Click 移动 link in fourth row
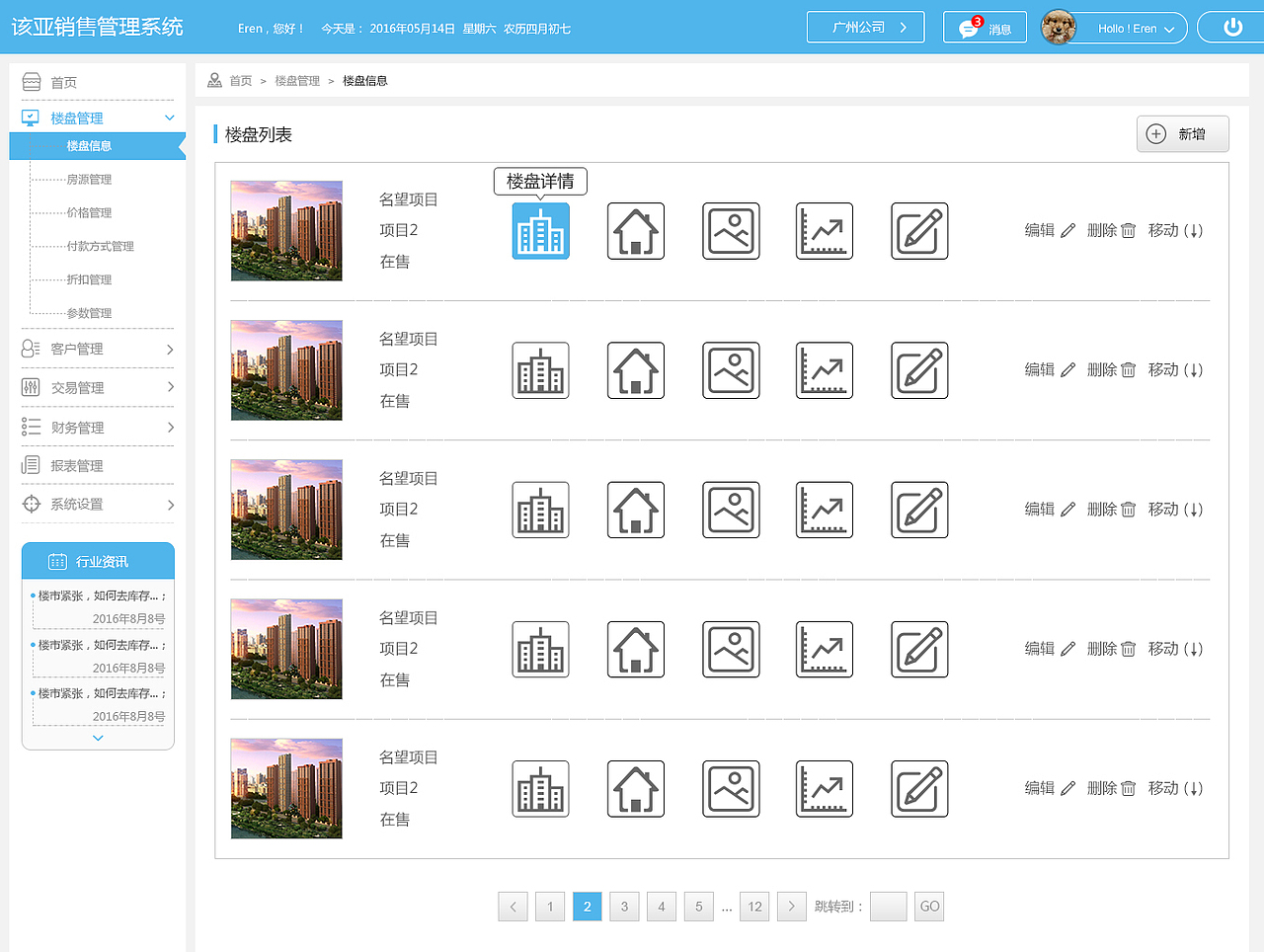Image resolution: width=1264 pixels, height=952 pixels. click(1175, 649)
